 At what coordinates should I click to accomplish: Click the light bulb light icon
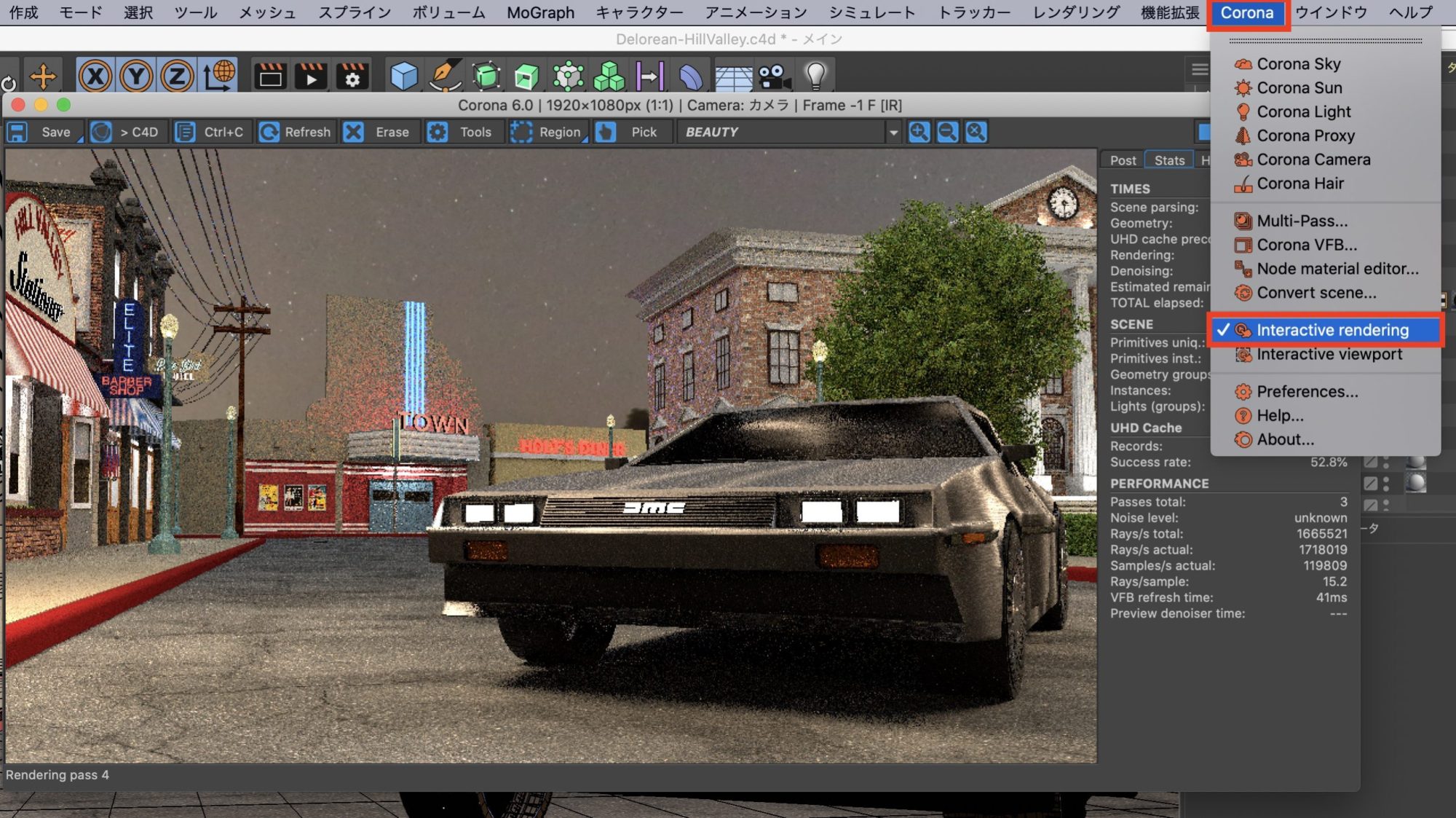(815, 75)
